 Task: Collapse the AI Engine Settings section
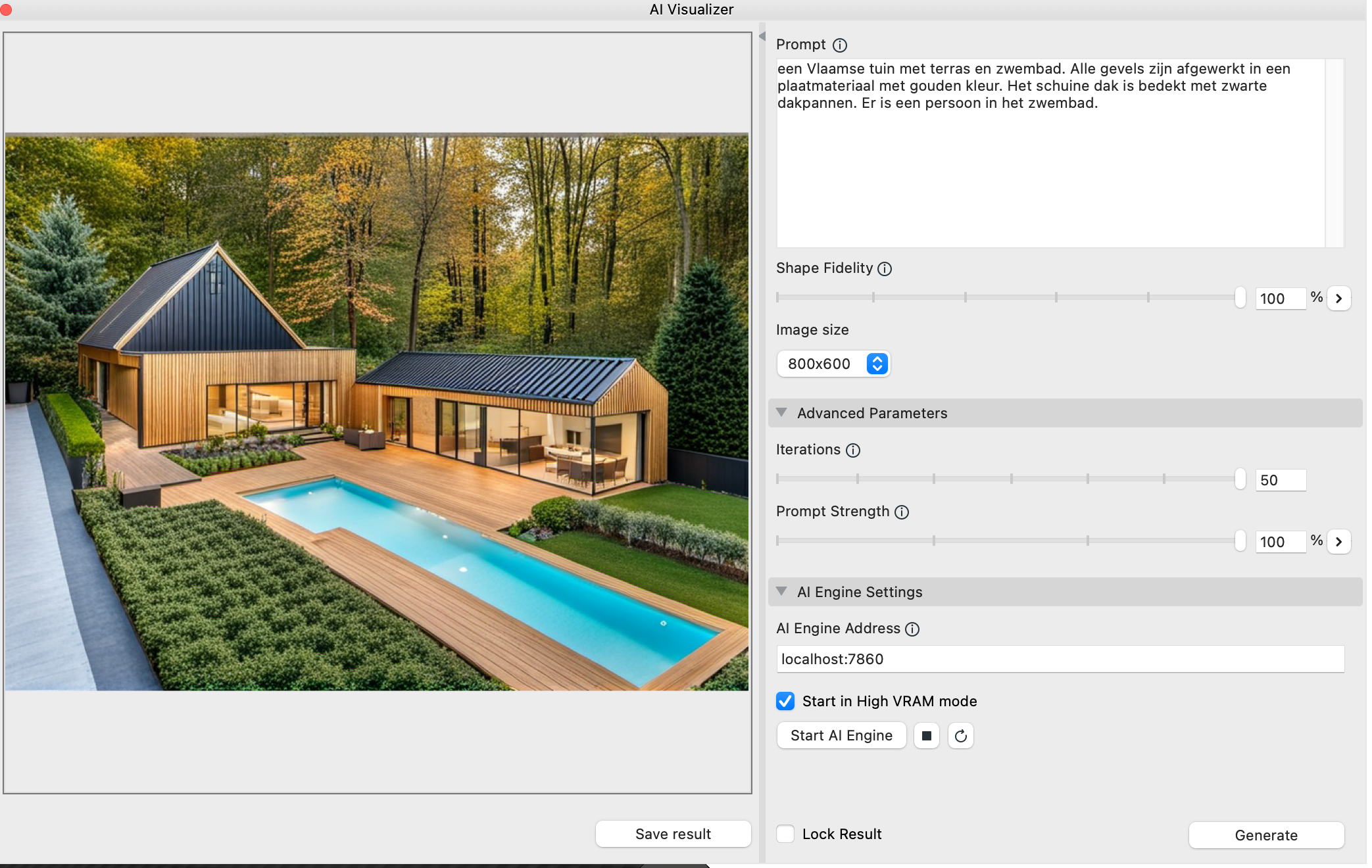pos(781,592)
